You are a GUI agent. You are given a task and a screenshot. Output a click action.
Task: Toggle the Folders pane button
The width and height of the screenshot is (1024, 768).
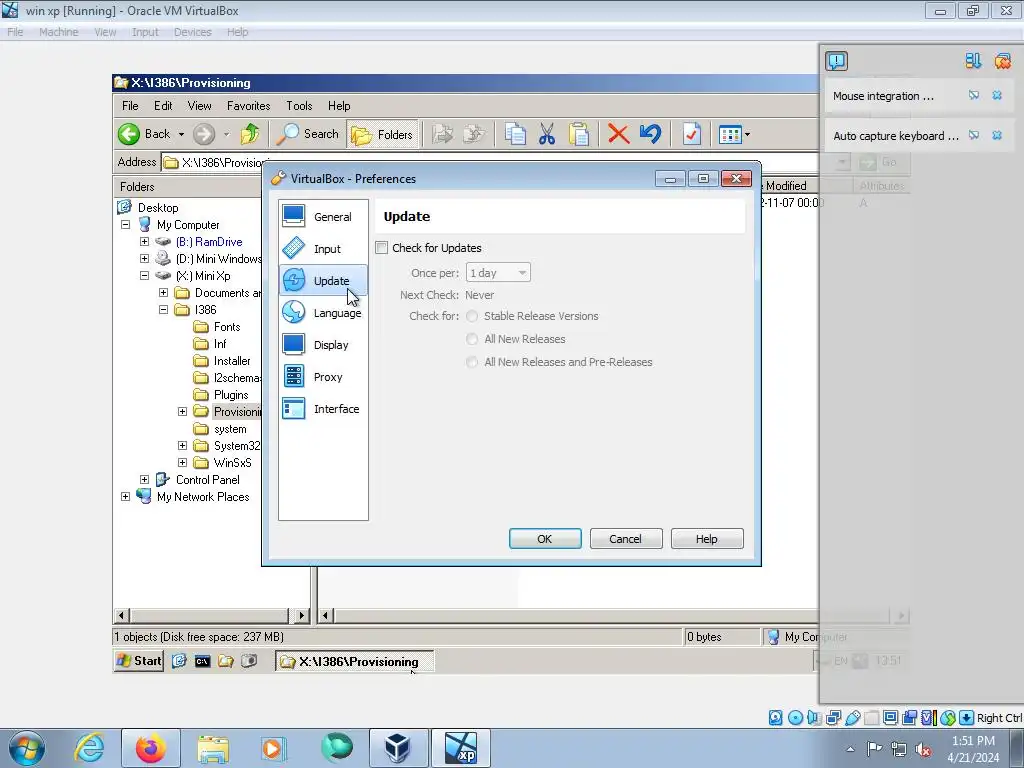[x=383, y=135]
